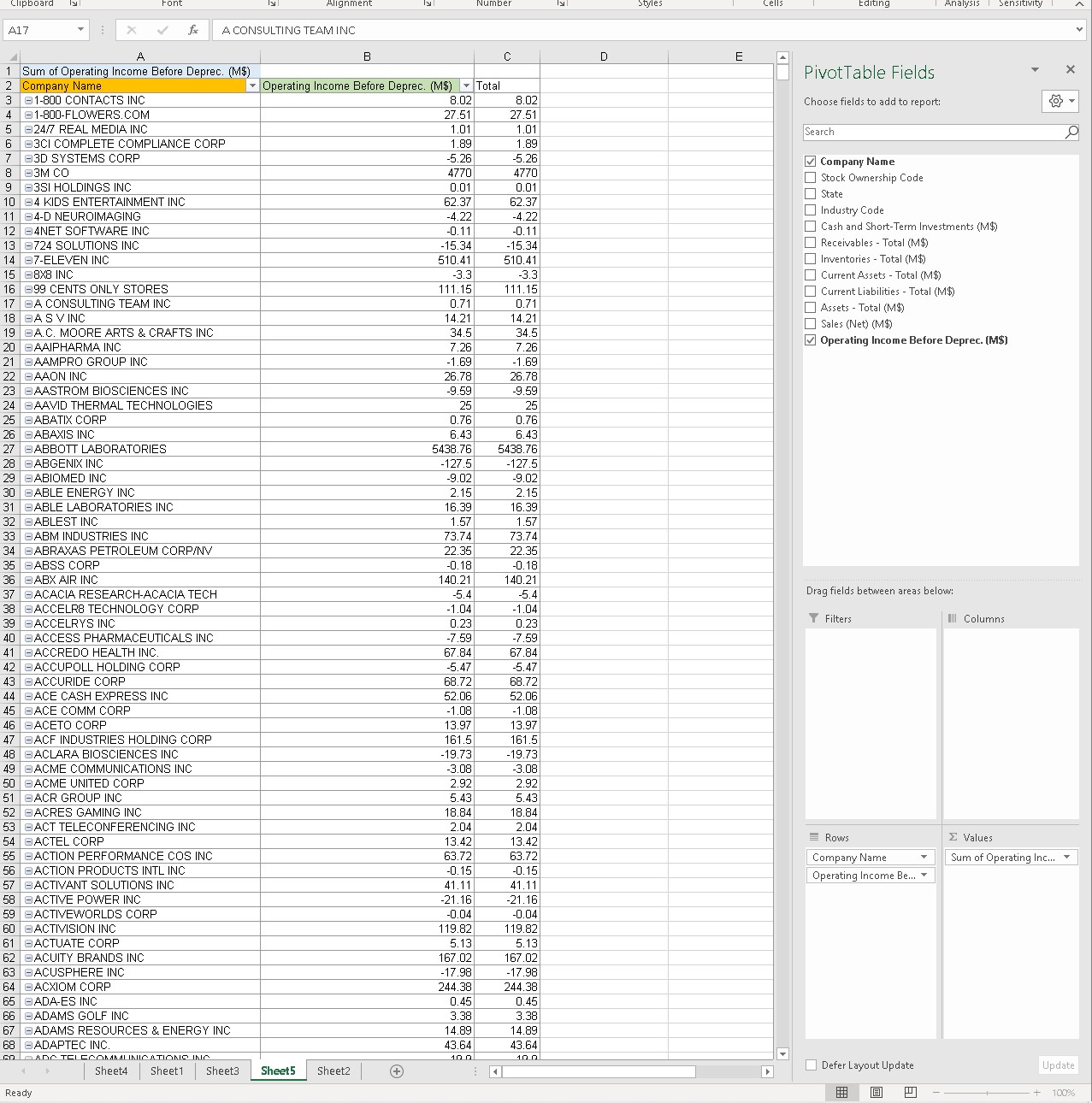Close the PivotTable Fields pane
Viewport: 1092px width, 1103px height.
point(1071,69)
